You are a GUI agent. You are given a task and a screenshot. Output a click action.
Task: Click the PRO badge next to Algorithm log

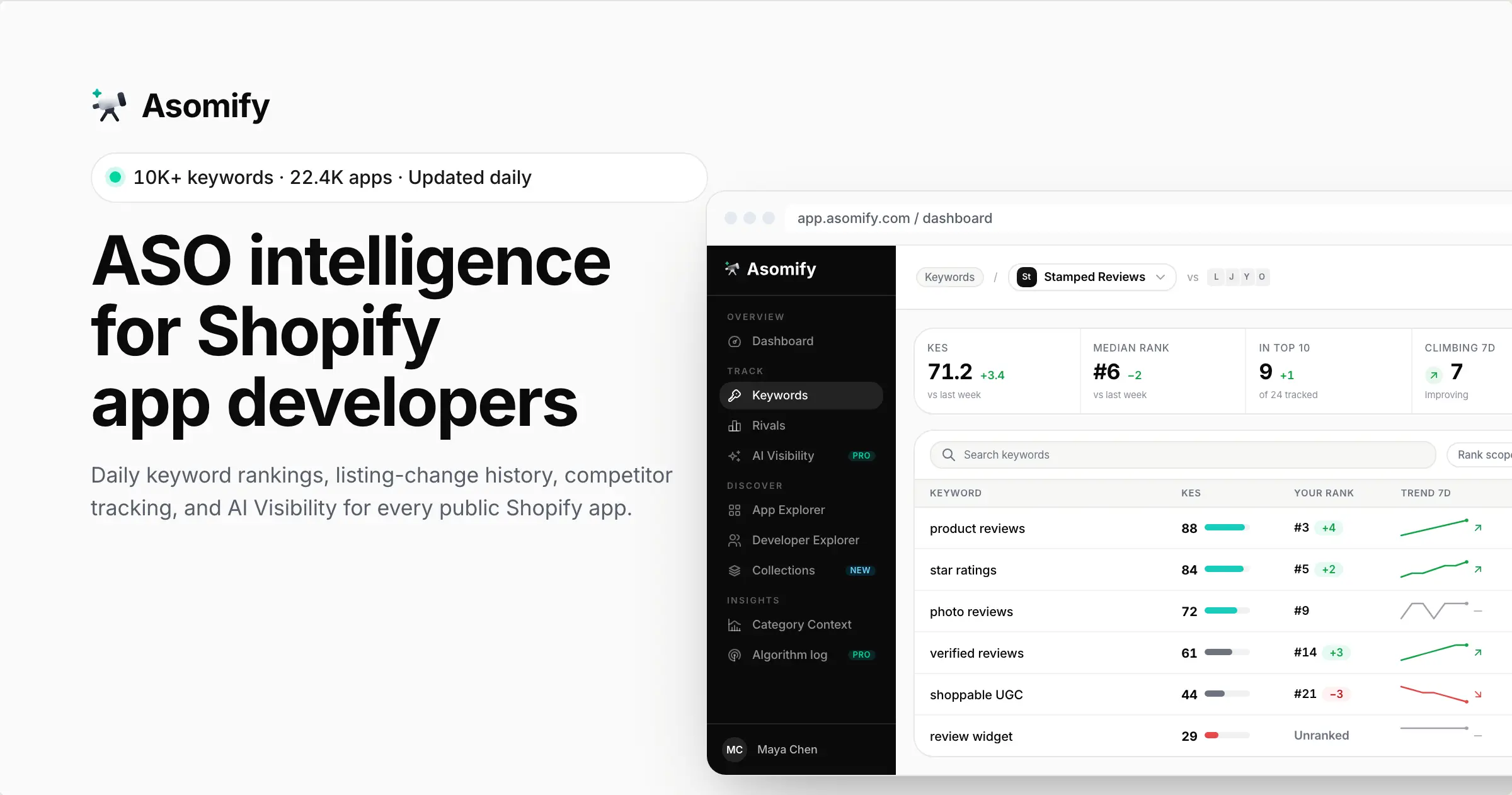861,655
